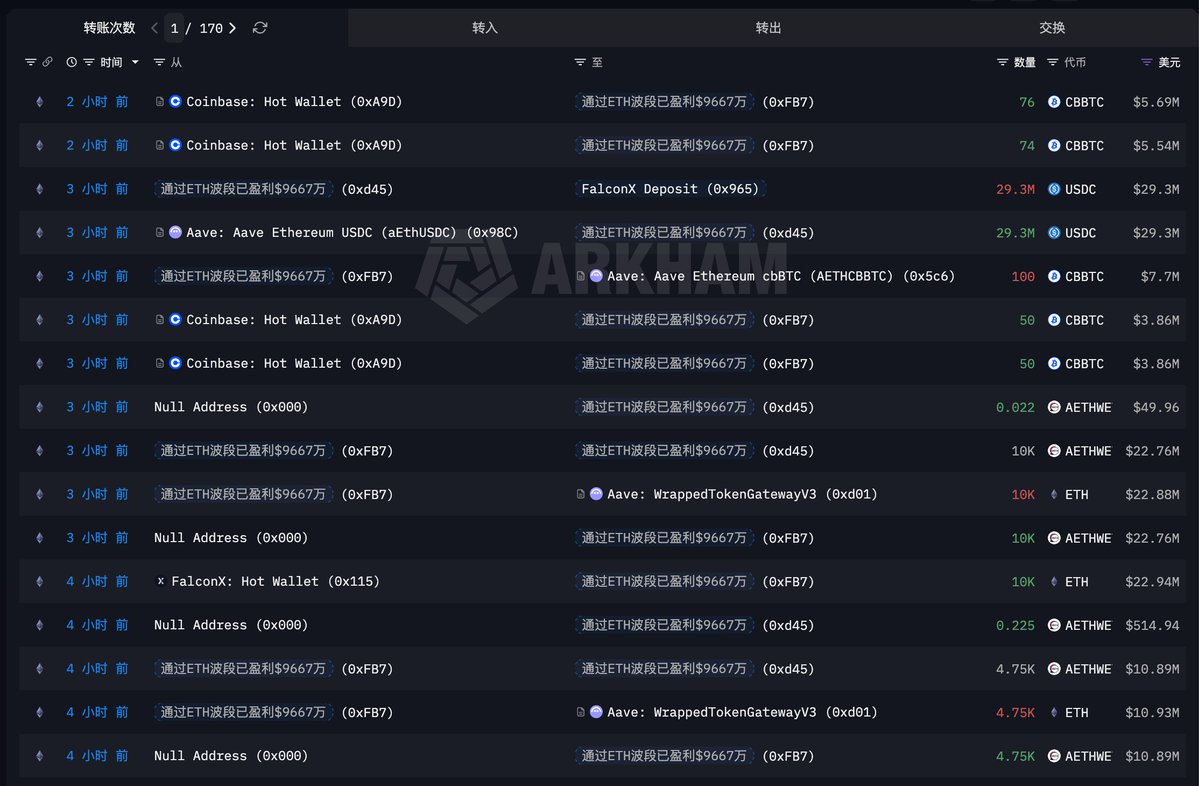Click the 时间 column header label
Screen dimensions: 1199x786
(x=111, y=62)
